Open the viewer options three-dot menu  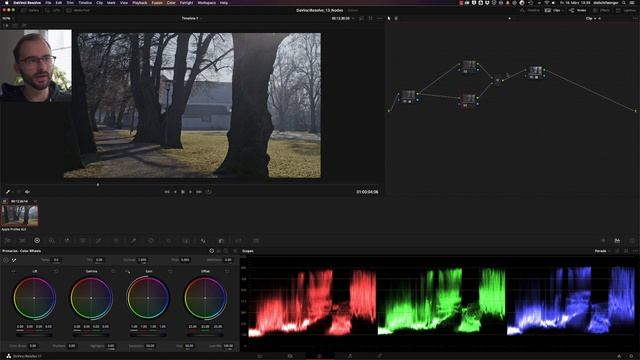click(380, 18)
